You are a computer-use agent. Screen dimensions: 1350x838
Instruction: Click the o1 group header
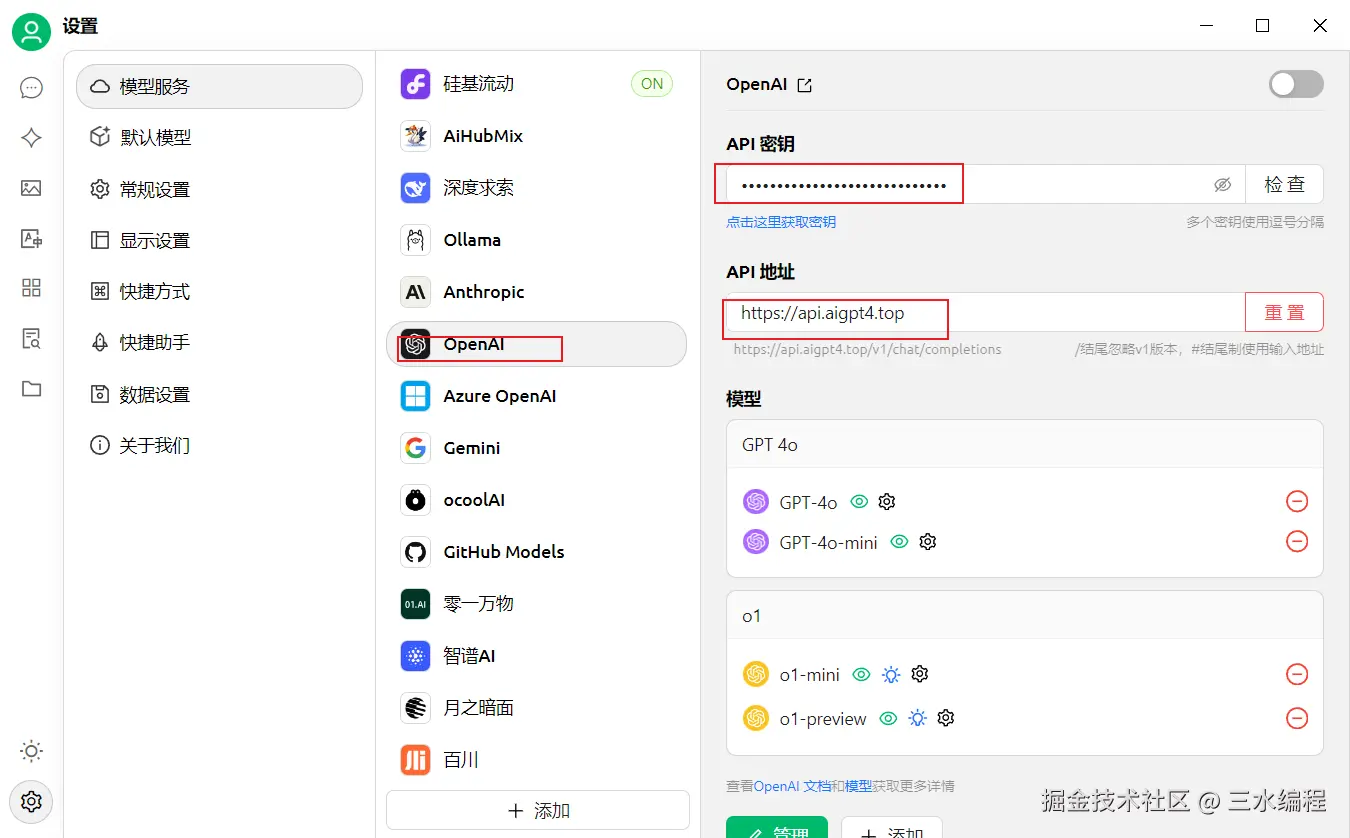tap(1025, 616)
